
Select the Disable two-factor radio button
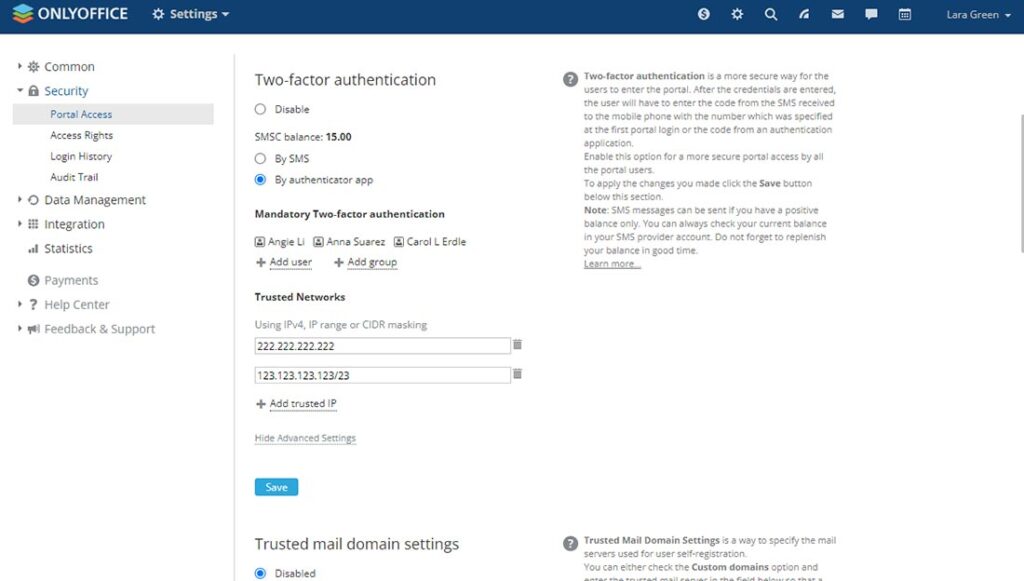(261, 109)
